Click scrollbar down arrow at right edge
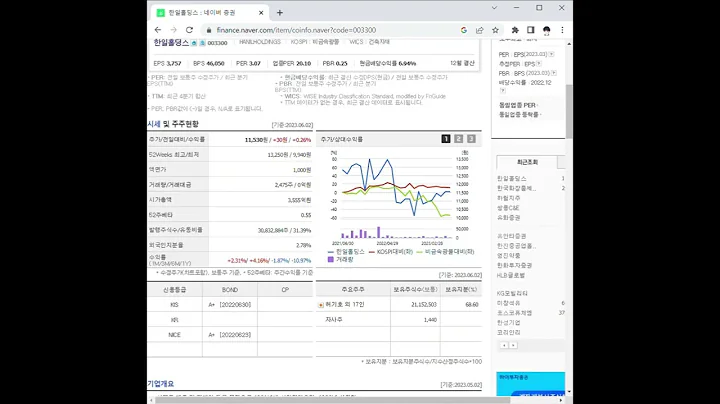720x404 pixels. (569, 392)
